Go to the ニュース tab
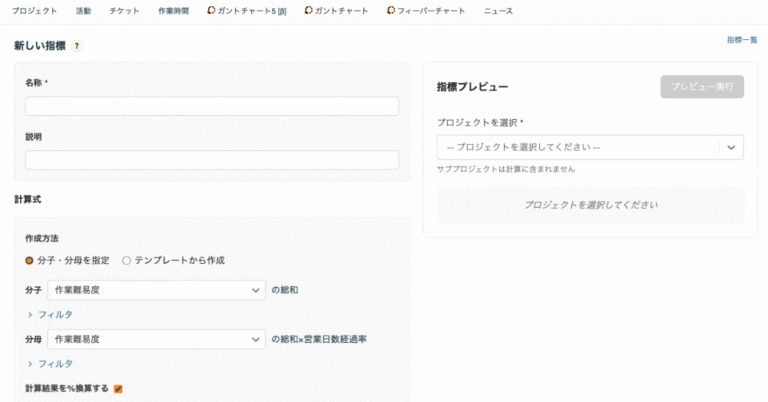 498,11
